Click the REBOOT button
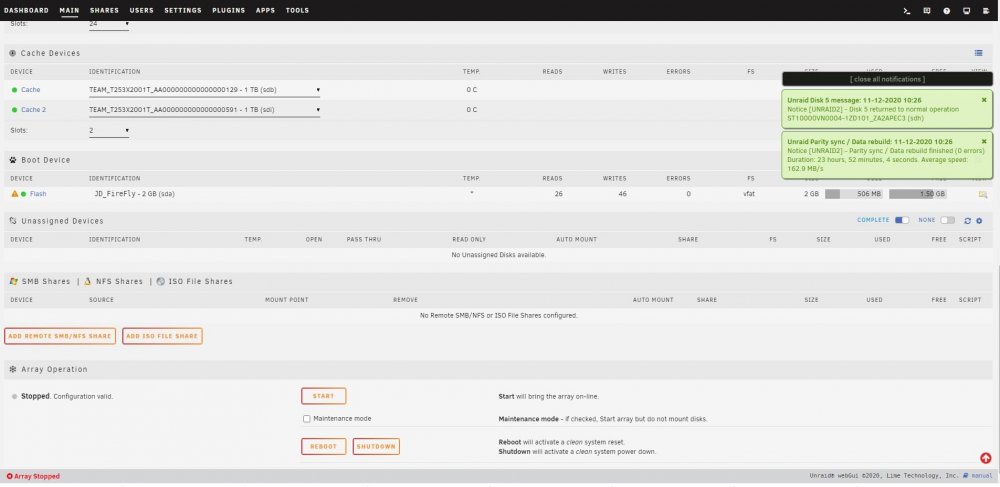Image resolution: width=1000 pixels, height=487 pixels. point(323,446)
